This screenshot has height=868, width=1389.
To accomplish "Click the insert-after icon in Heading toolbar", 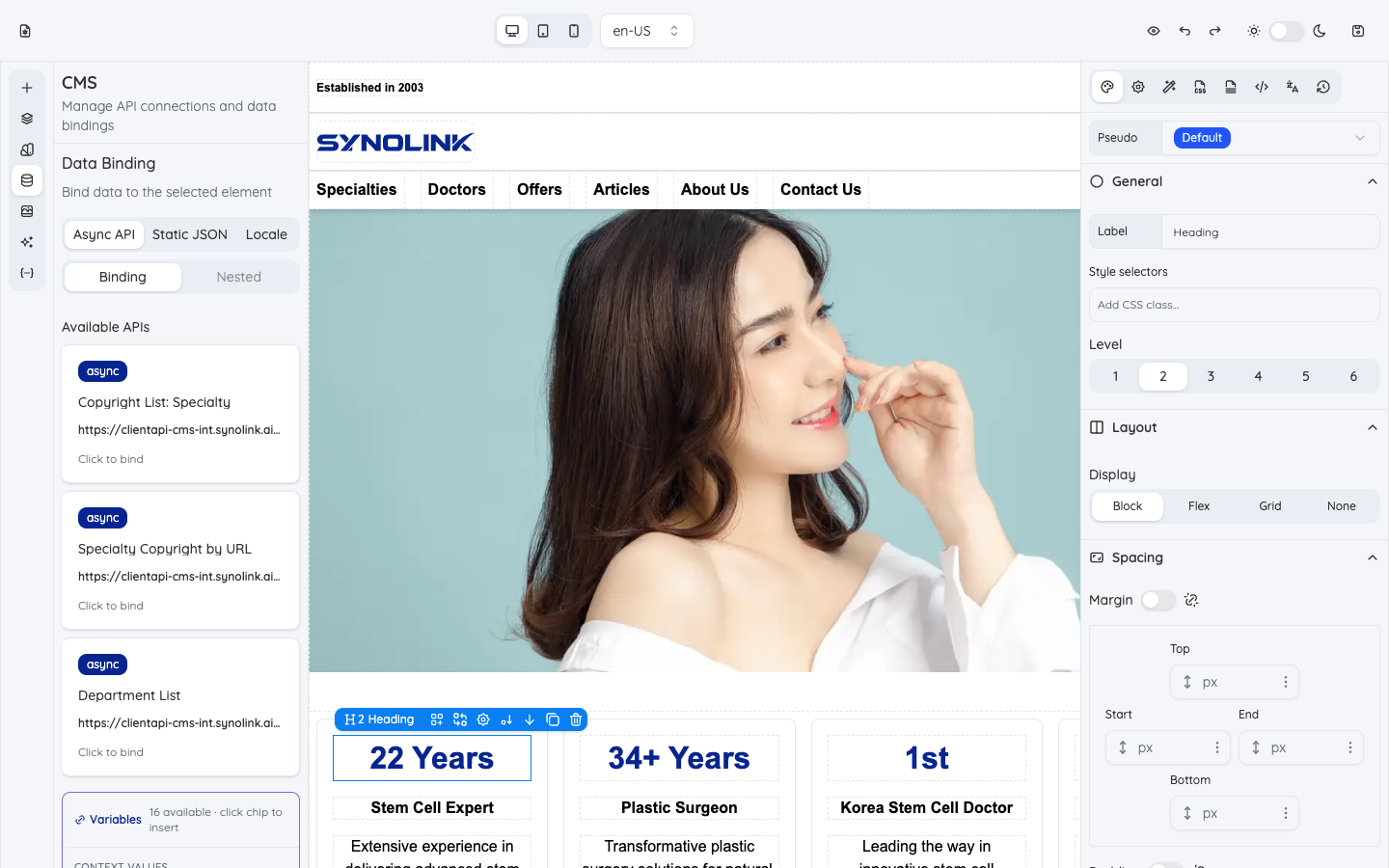I will (x=506, y=719).
